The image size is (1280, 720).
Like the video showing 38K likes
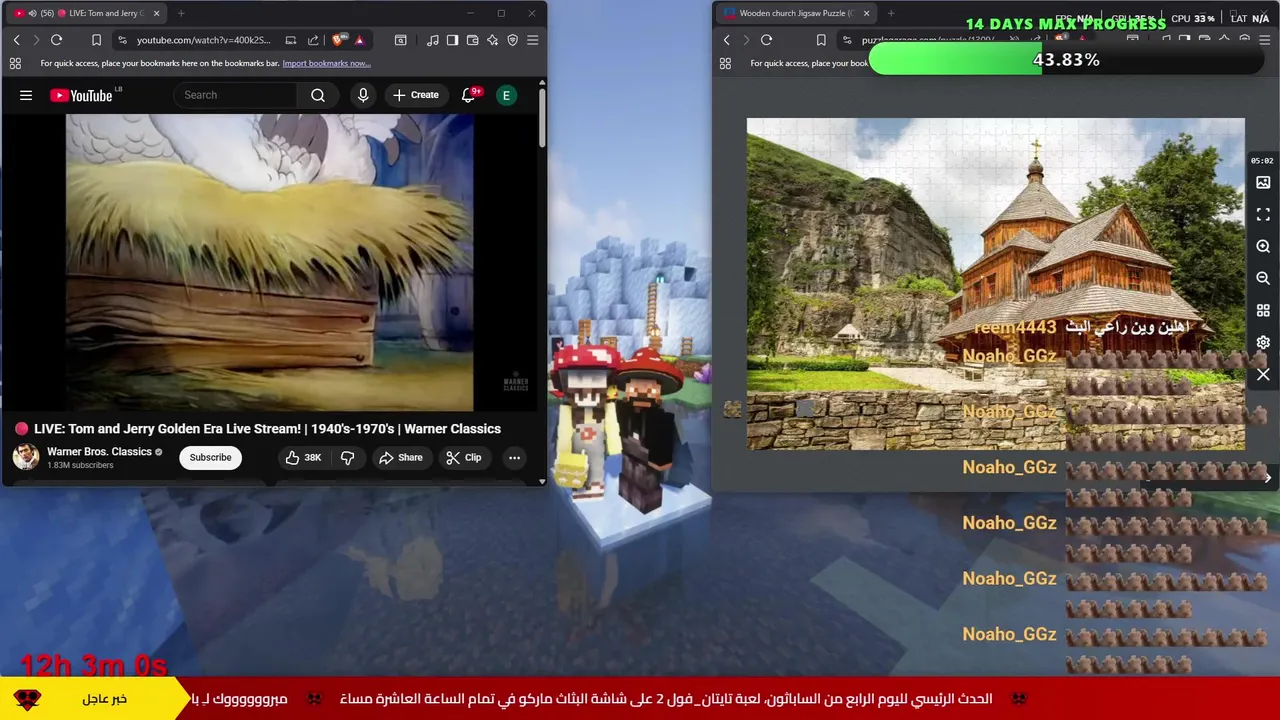(x=303, y=458)
